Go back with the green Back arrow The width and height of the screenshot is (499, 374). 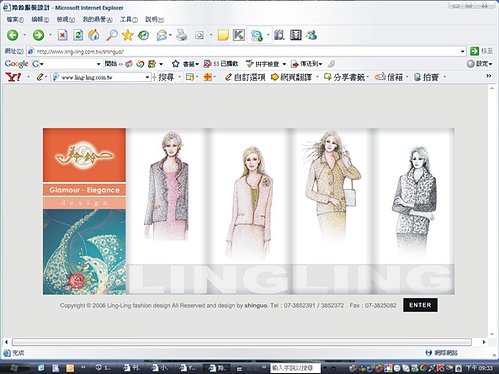(x=13, y=35)
